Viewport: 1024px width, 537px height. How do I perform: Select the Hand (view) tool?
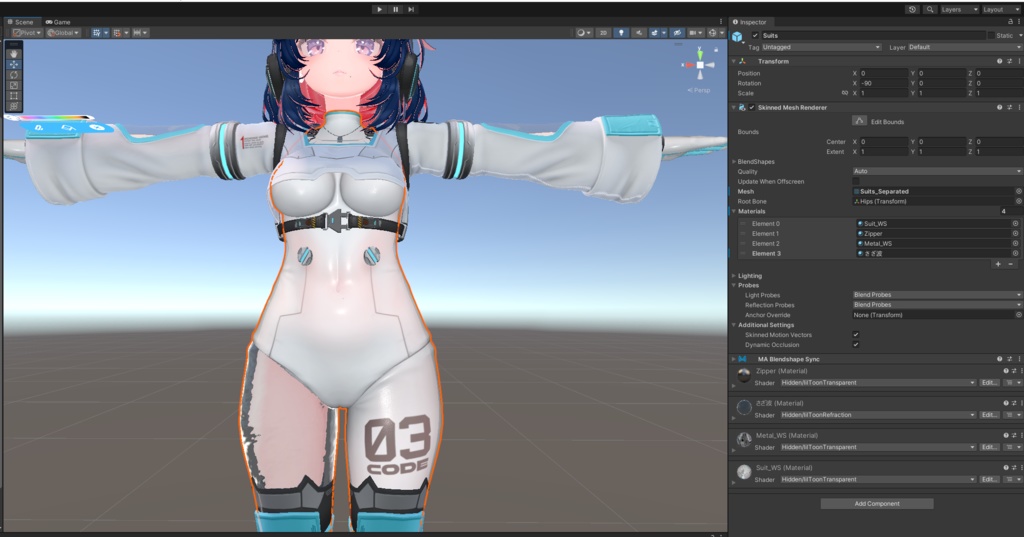click(14, 54)
